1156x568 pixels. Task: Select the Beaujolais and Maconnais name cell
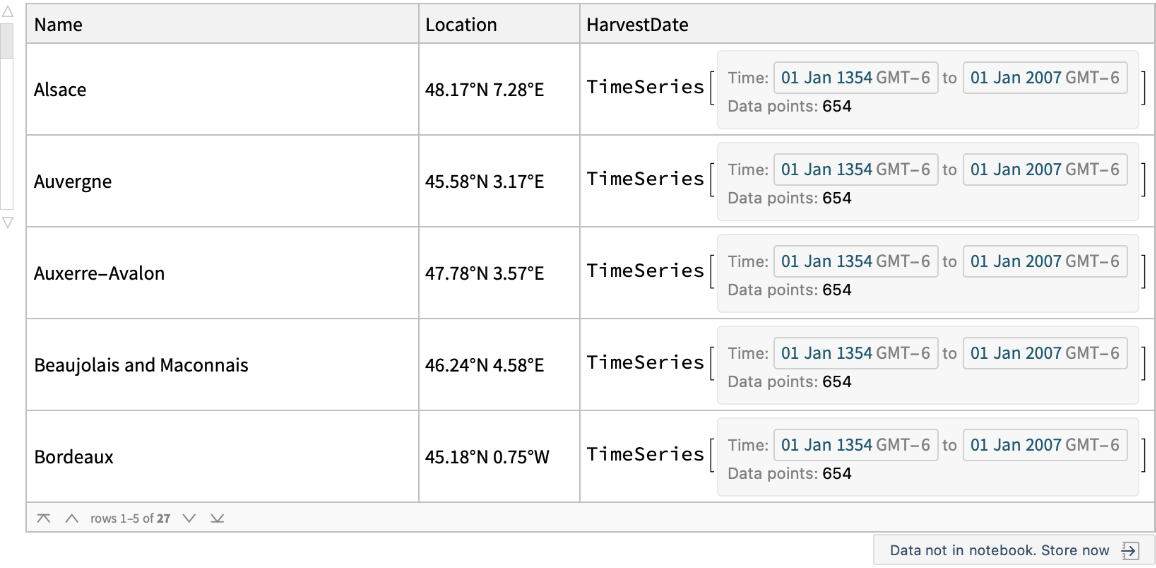tap(141, 365)
